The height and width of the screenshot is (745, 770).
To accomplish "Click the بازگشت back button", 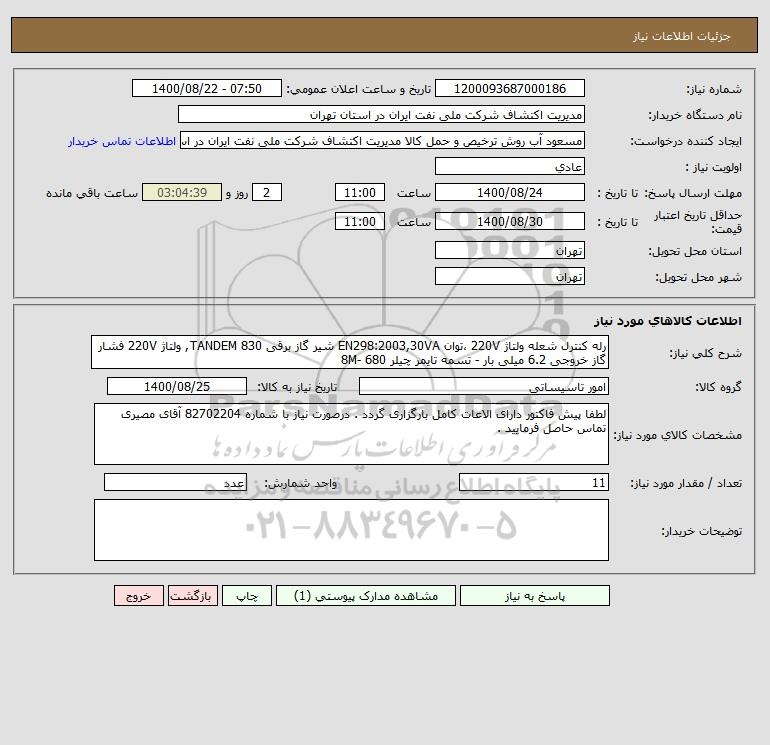I will click(192, 596).
